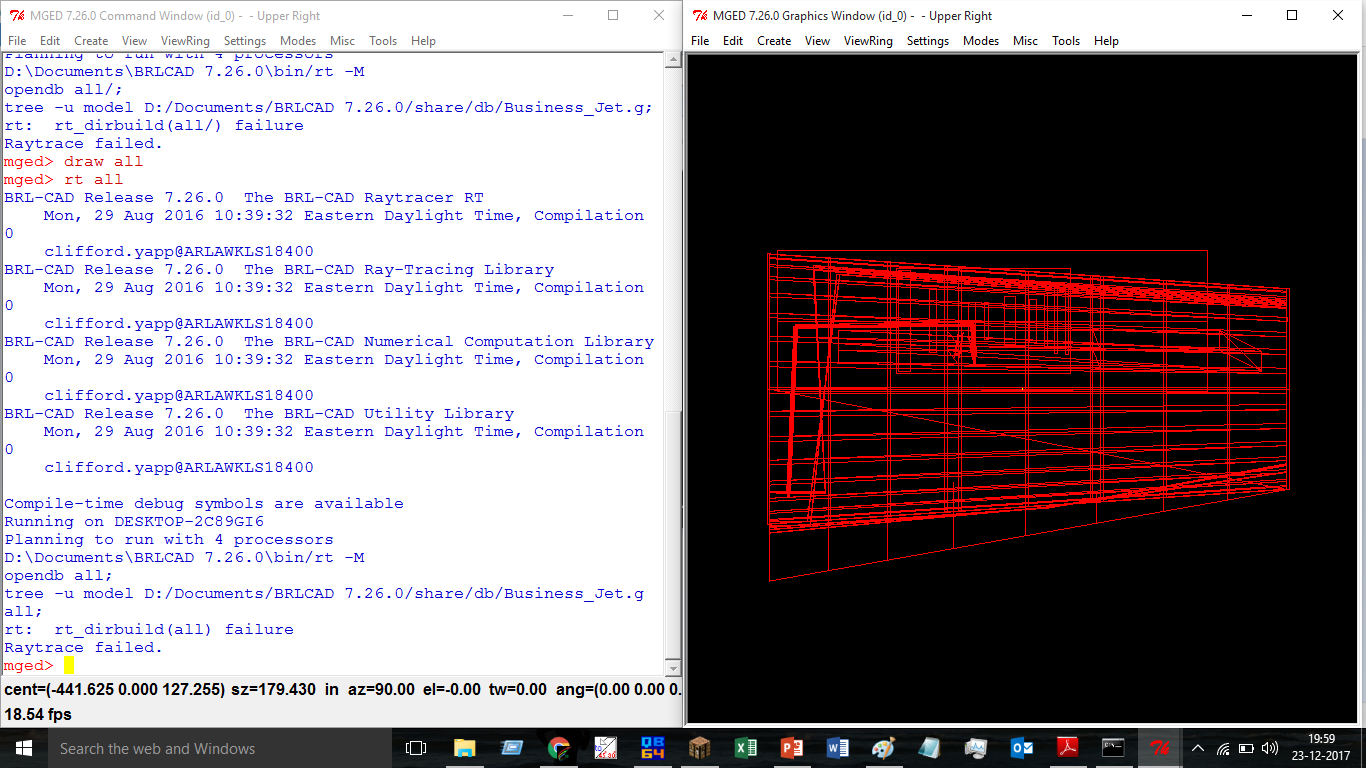Open the Windows Start menu
The image size is (1368, 768).
(23, 748)
